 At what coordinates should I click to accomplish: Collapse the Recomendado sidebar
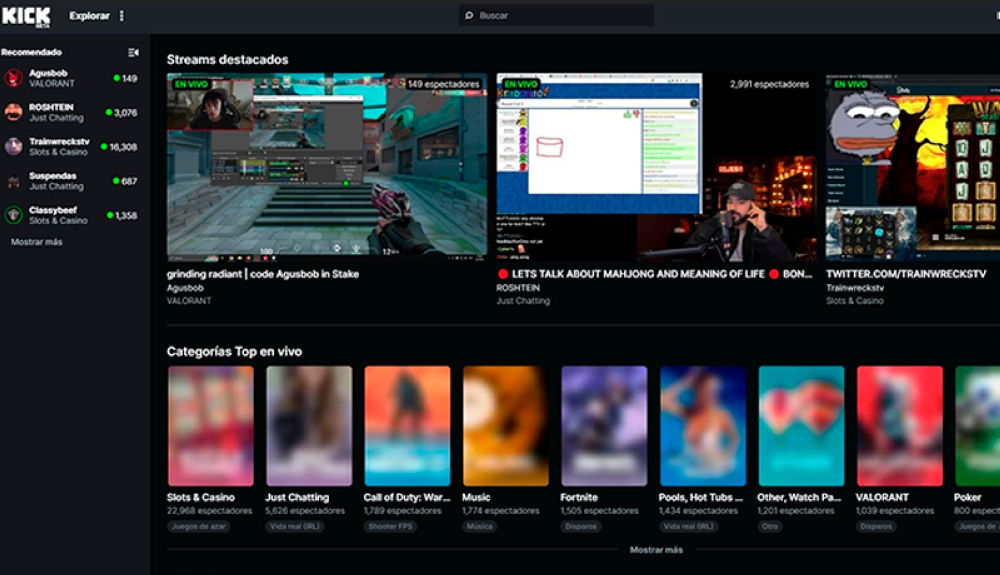133,52
